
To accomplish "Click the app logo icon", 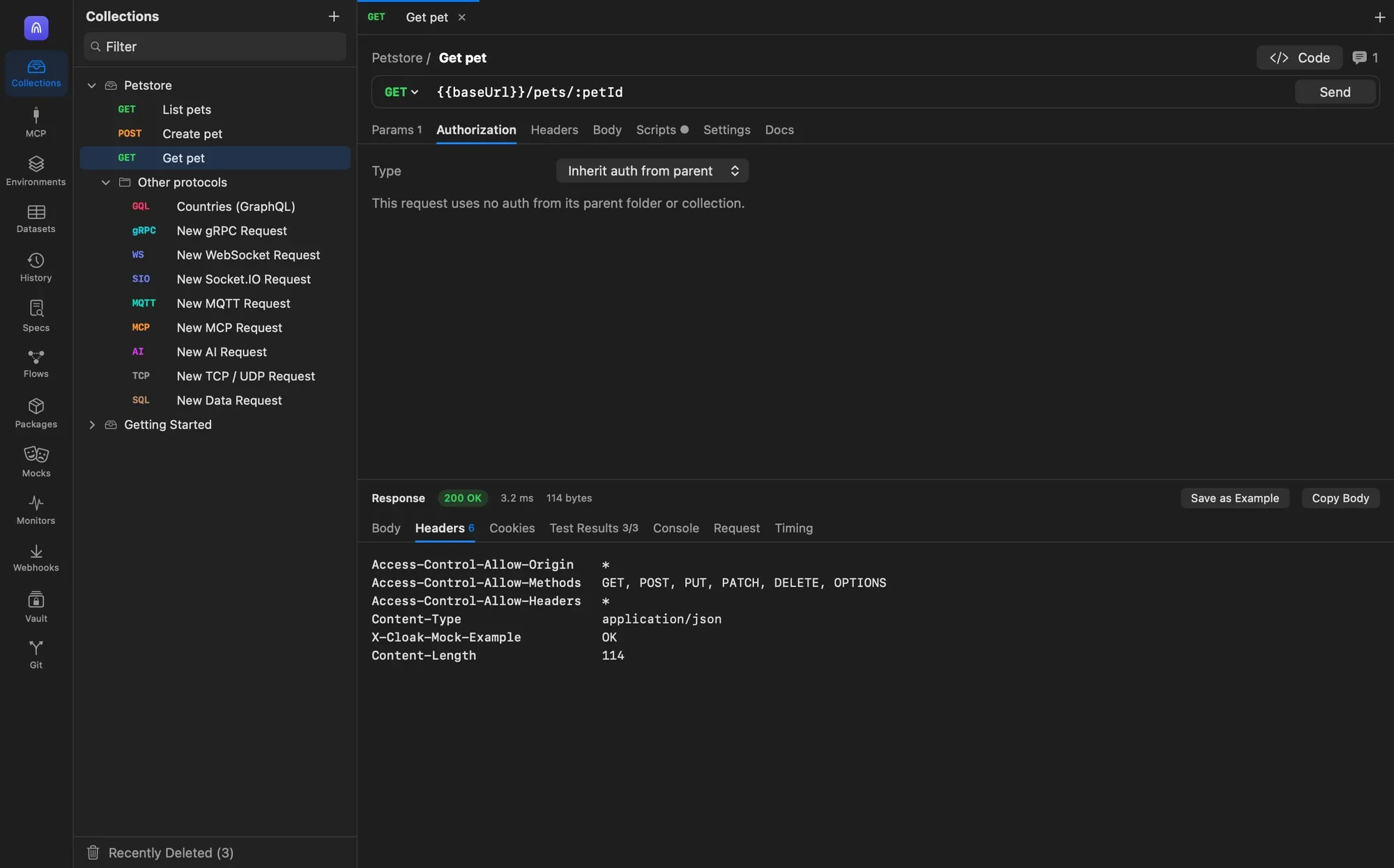I will point(36,28).
